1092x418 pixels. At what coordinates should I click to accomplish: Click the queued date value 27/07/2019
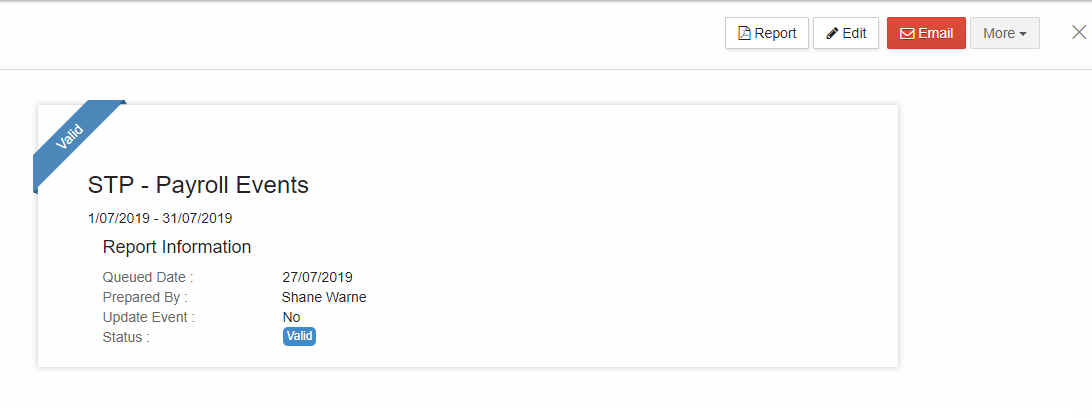click(318, 277)
